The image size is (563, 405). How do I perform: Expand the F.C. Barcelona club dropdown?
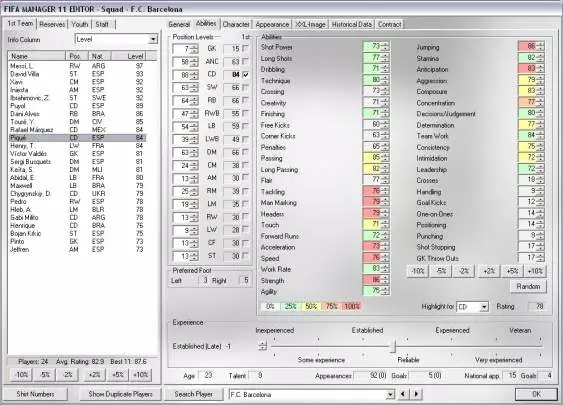tap(390, 394)
